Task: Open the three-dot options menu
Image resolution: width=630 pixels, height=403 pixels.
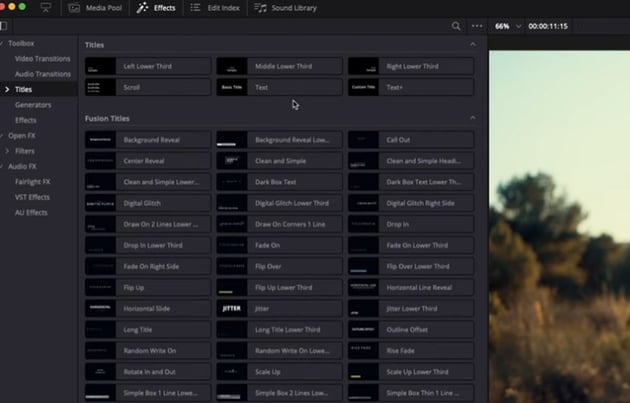Action: tap(477, 26)
